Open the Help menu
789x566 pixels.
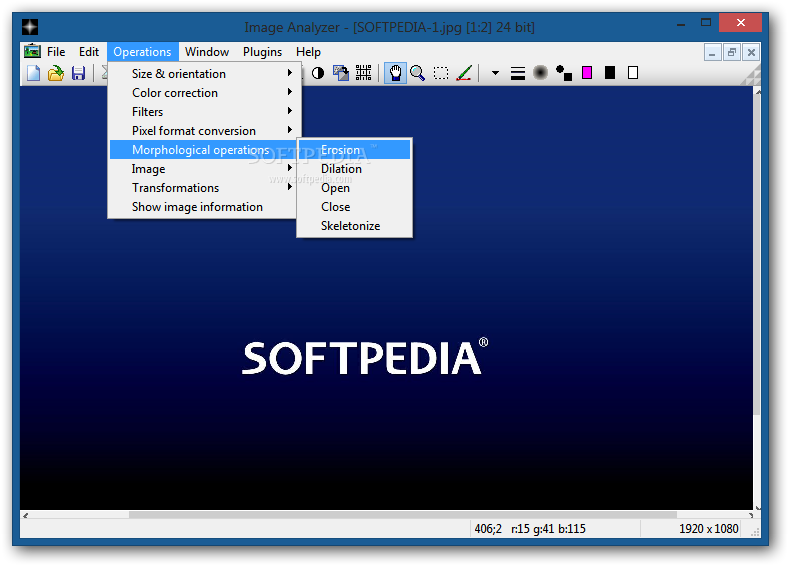coord(308,52)
